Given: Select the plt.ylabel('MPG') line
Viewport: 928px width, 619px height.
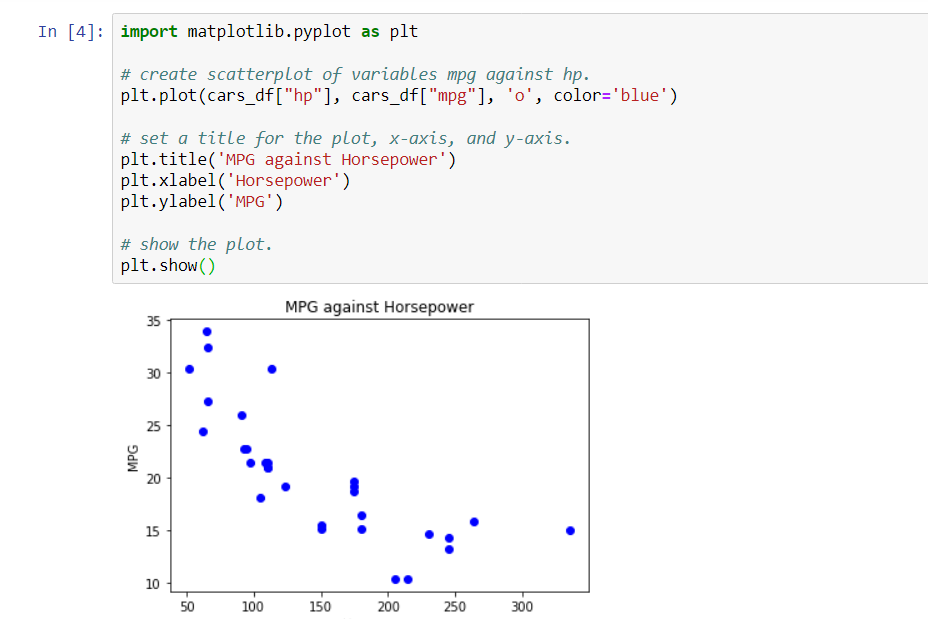Looking at the screenshot, I should click(x=200, y=201).
